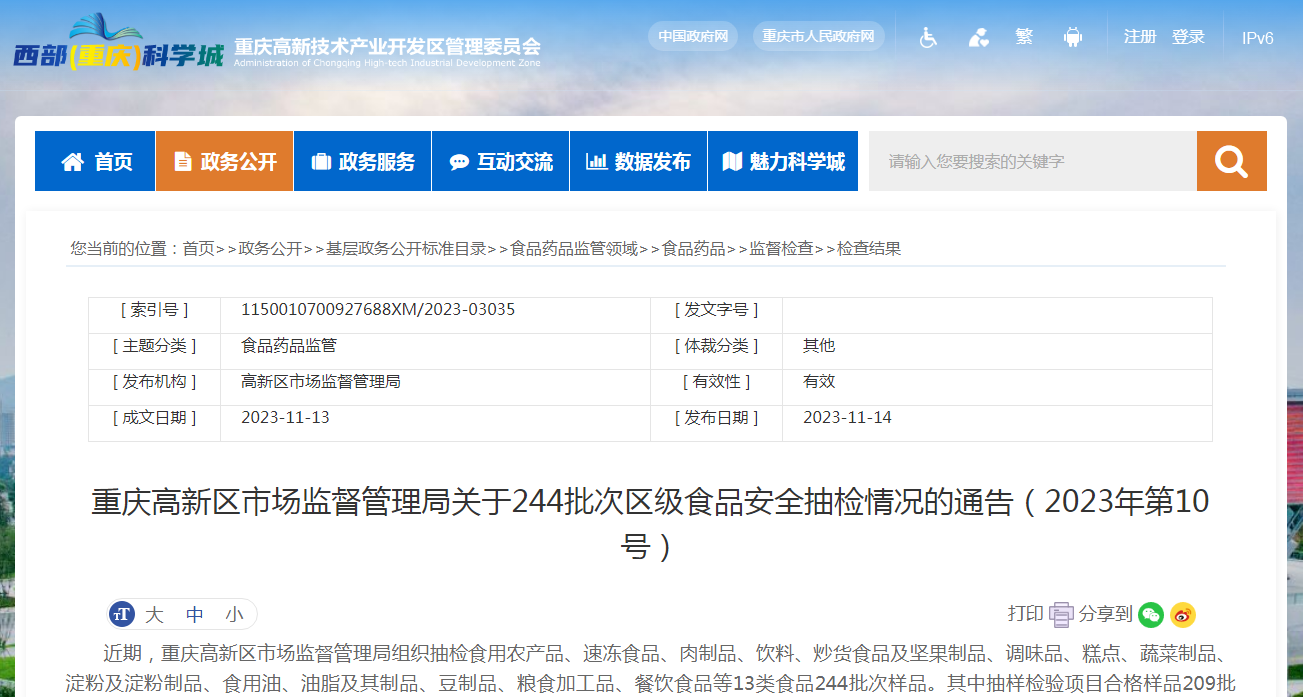Open the 政务服务 navigation tab
1303x697 pixels.
363,161
